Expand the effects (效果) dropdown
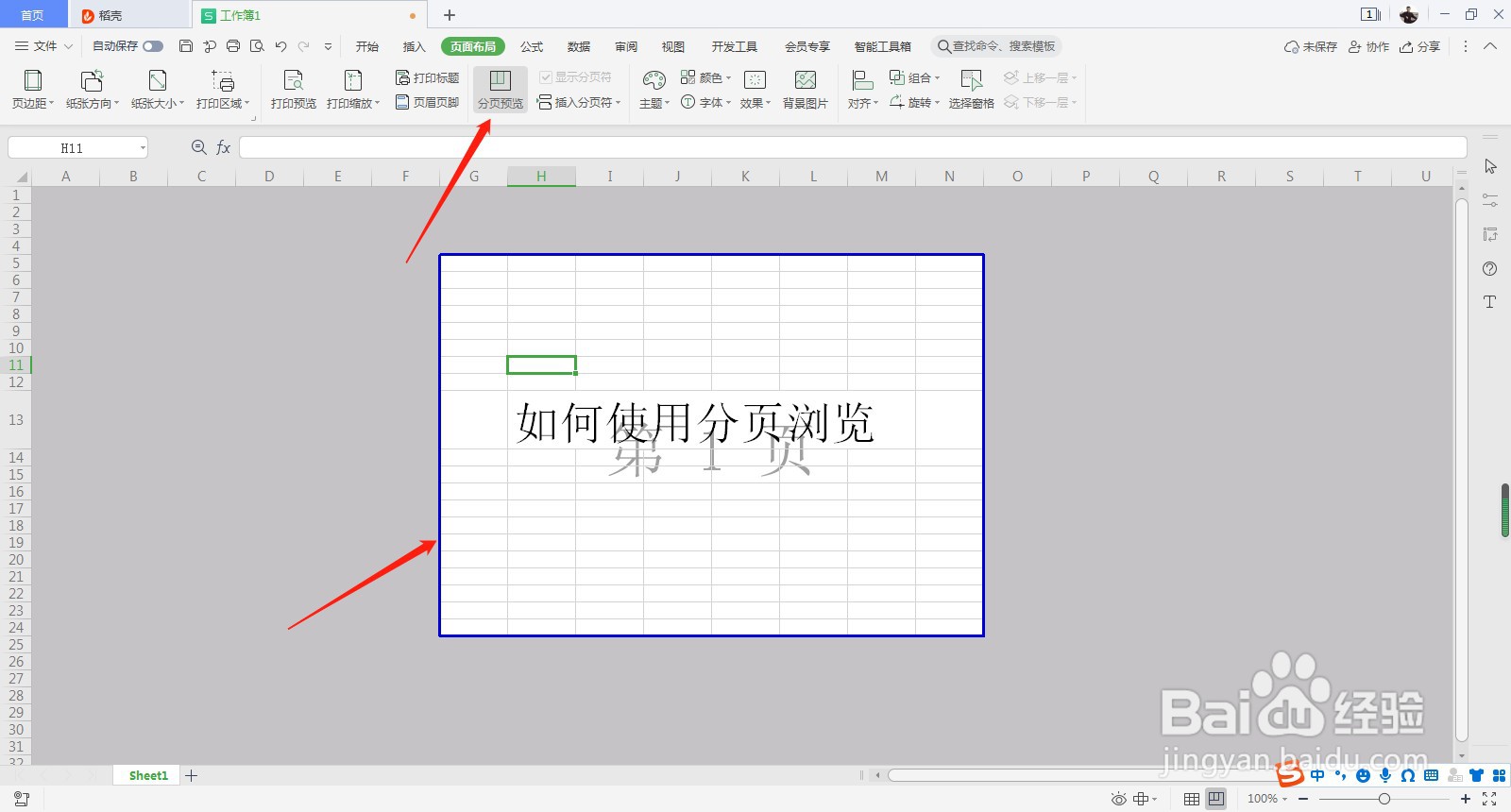1511x812 pixels. point(769,103)
